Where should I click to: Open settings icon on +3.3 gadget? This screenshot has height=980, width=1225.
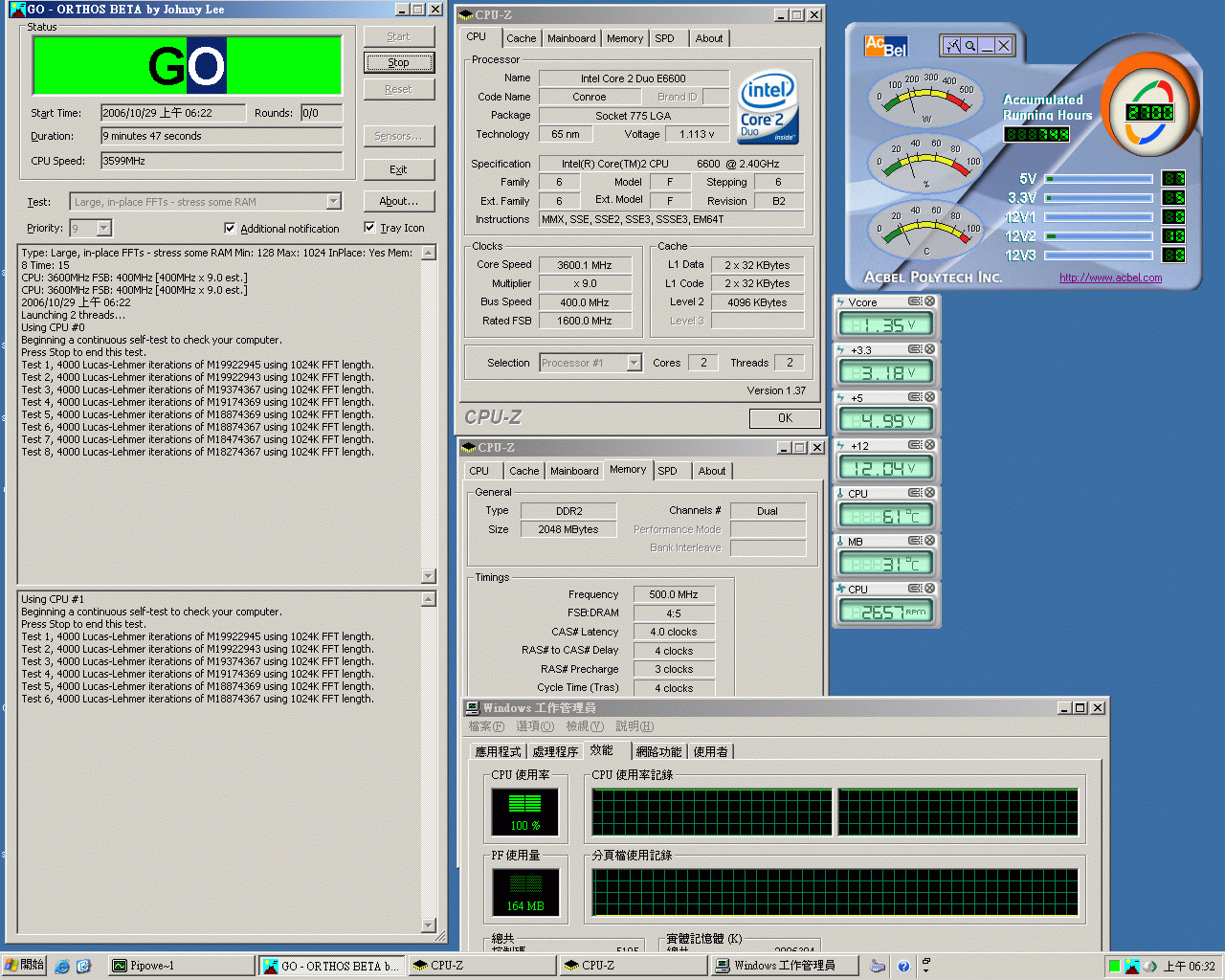(915, 349)
